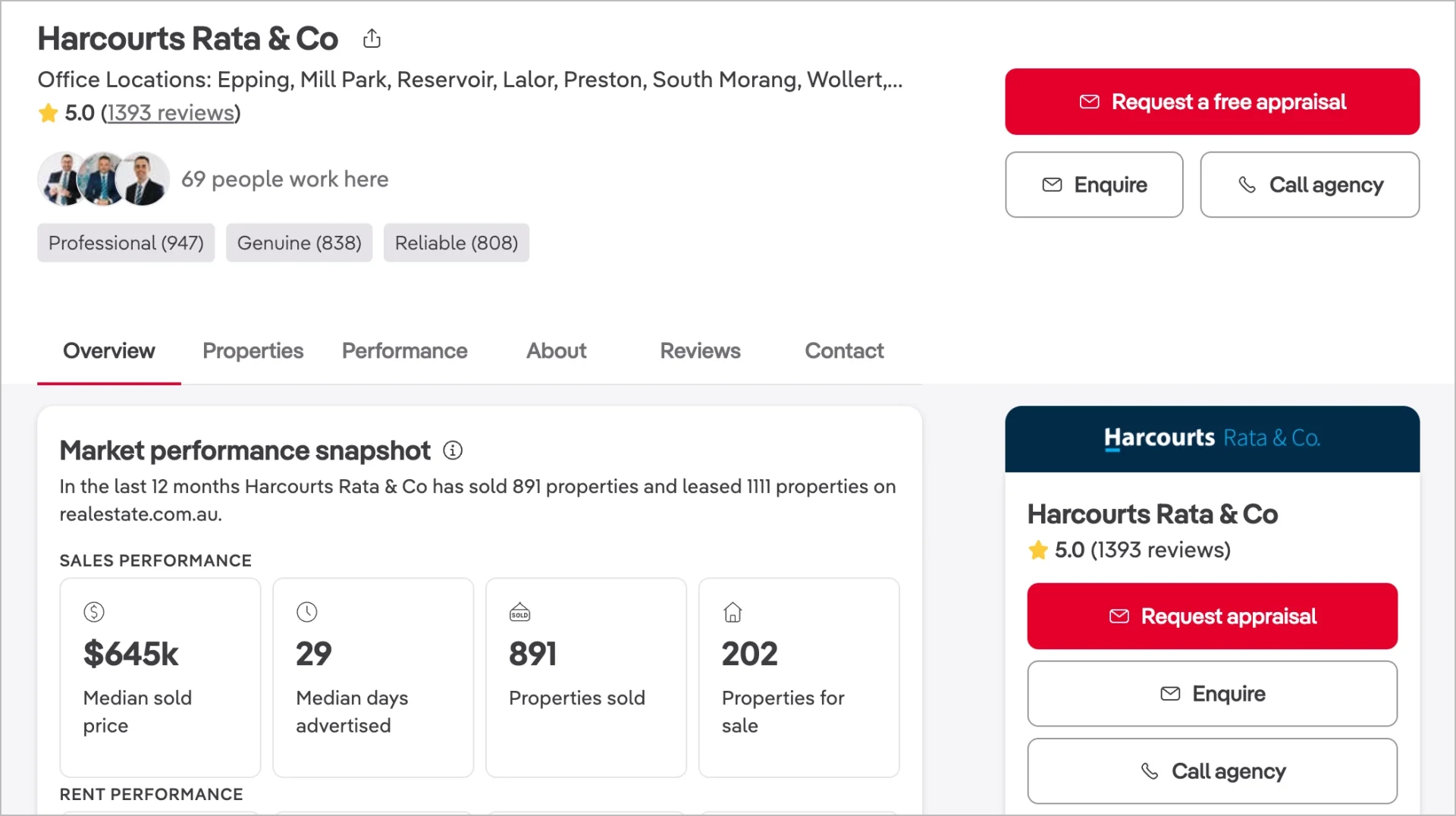1456x816 pixels.
Task: Click the clock icon on median days advertised card
Action: pos(306,612)
